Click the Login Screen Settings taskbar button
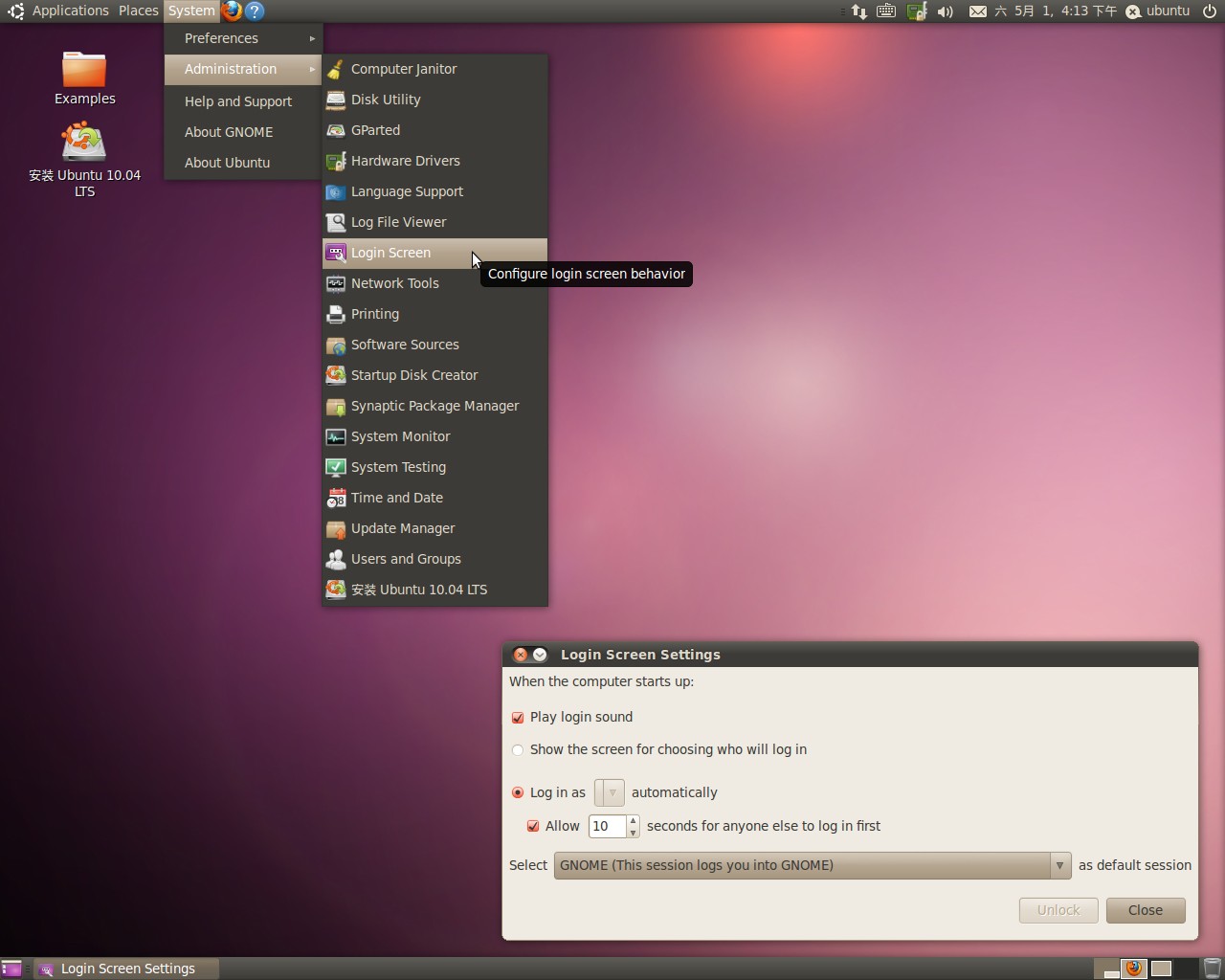Screen dimensions: 1225x980 click(x=126, y=969)
